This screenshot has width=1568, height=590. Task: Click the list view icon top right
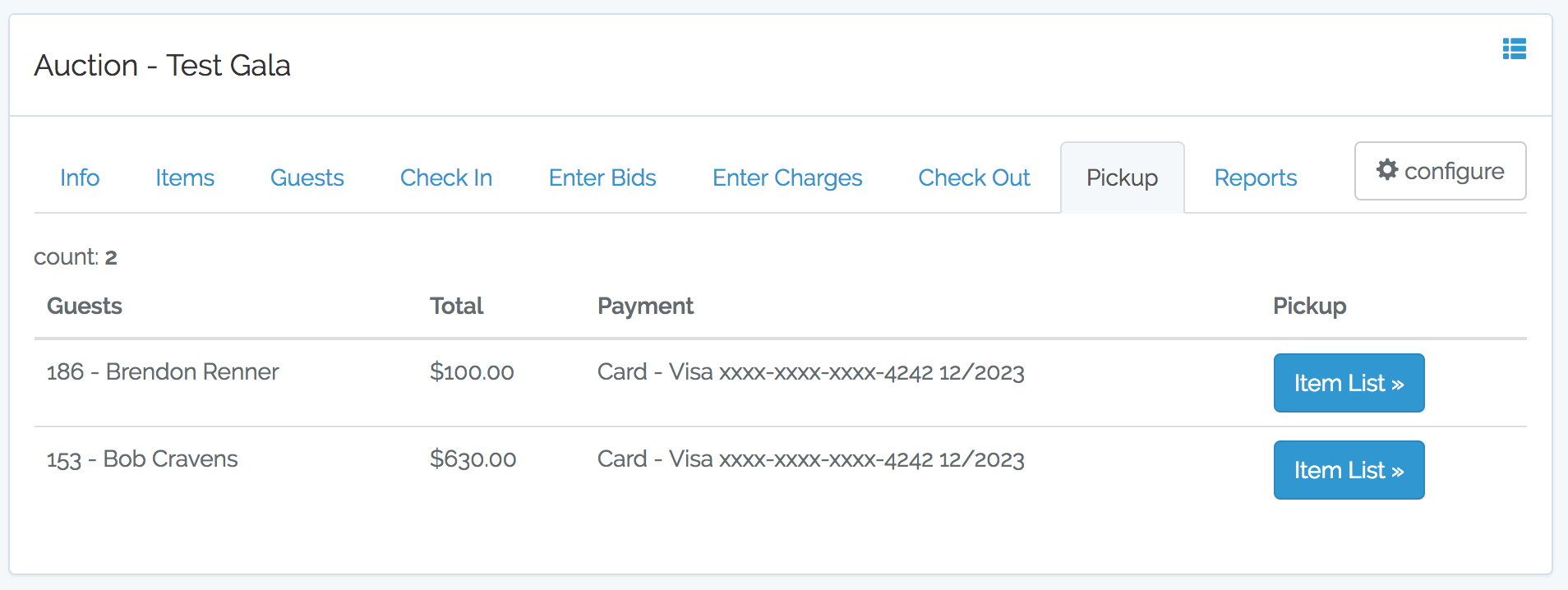click(x=1515, y=49)
